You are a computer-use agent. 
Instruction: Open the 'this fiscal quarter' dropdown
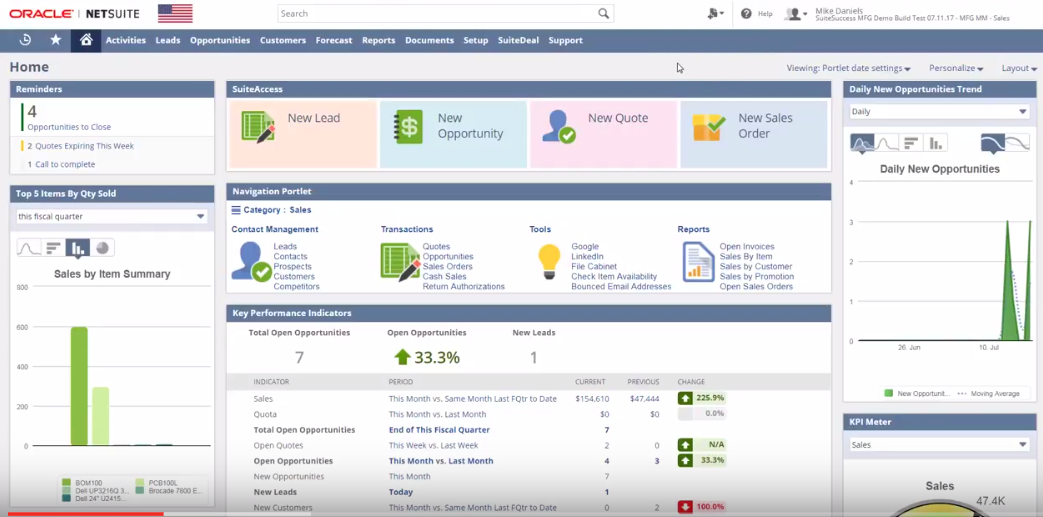coord(112,216)
